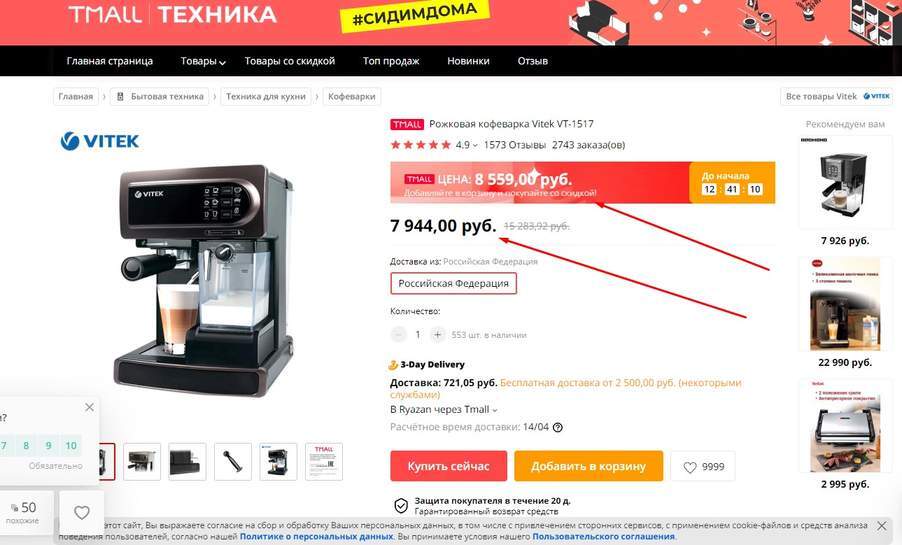Open the Топ продаж menu item

pyautogui.click(x=391, y=61)
